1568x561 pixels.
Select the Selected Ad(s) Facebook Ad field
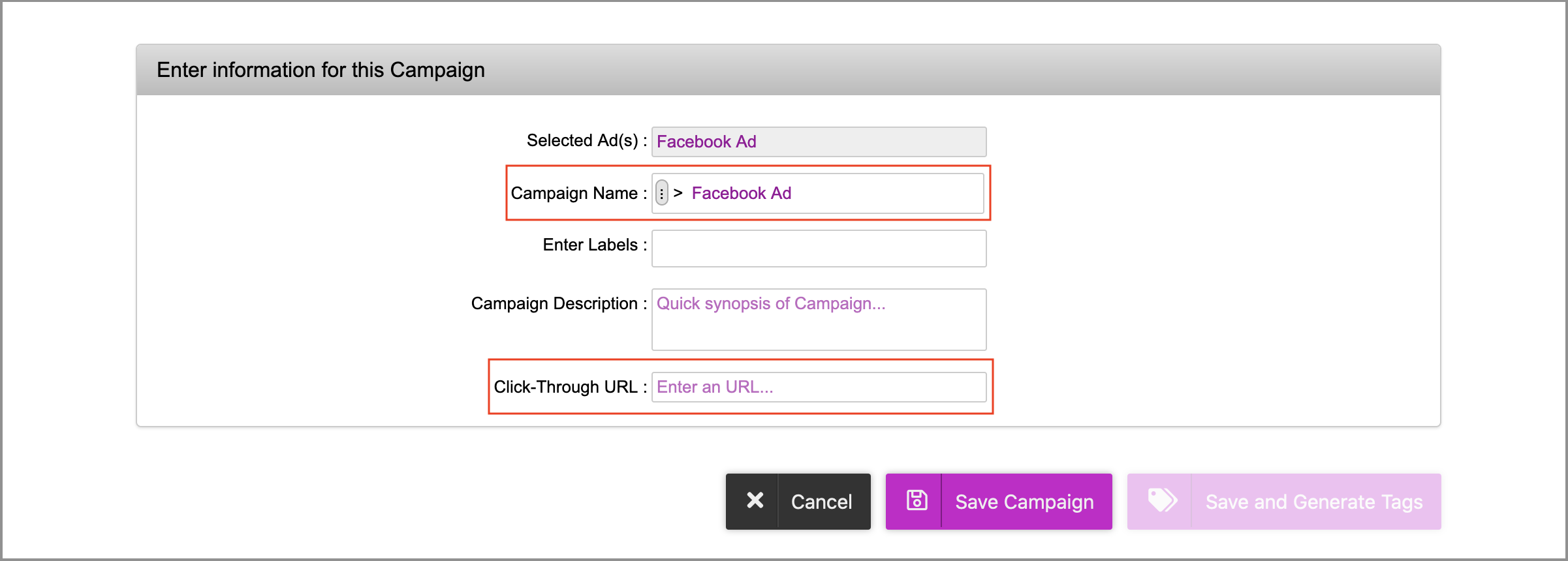point(819,142)
